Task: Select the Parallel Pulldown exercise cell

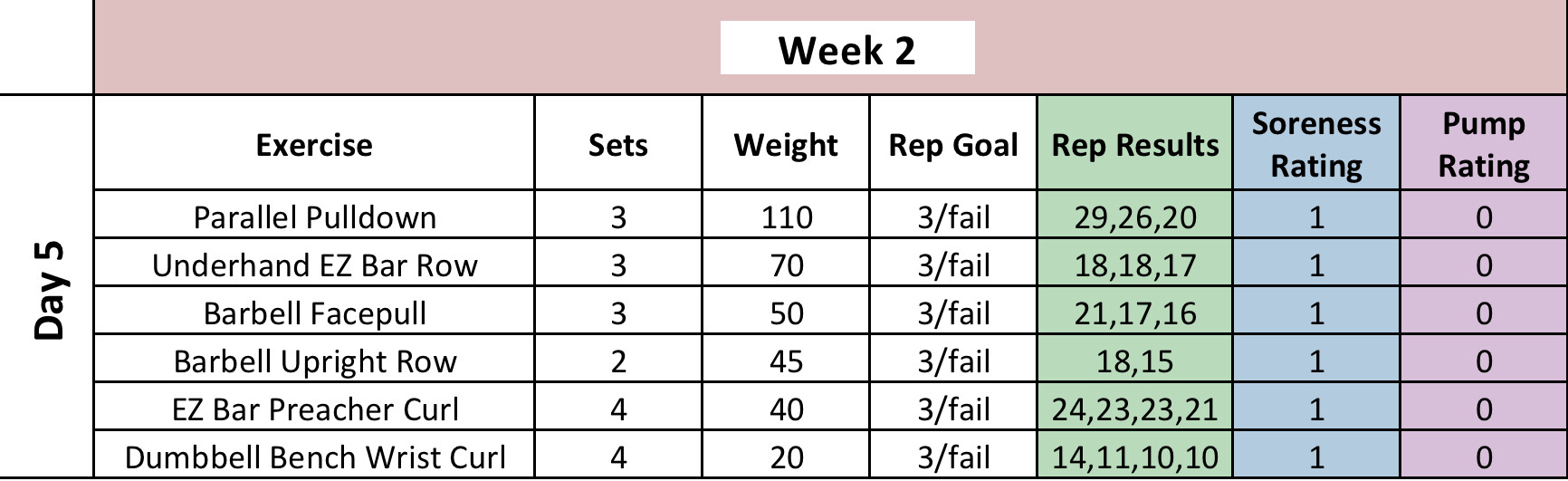Action: click(x=314, y=217)
